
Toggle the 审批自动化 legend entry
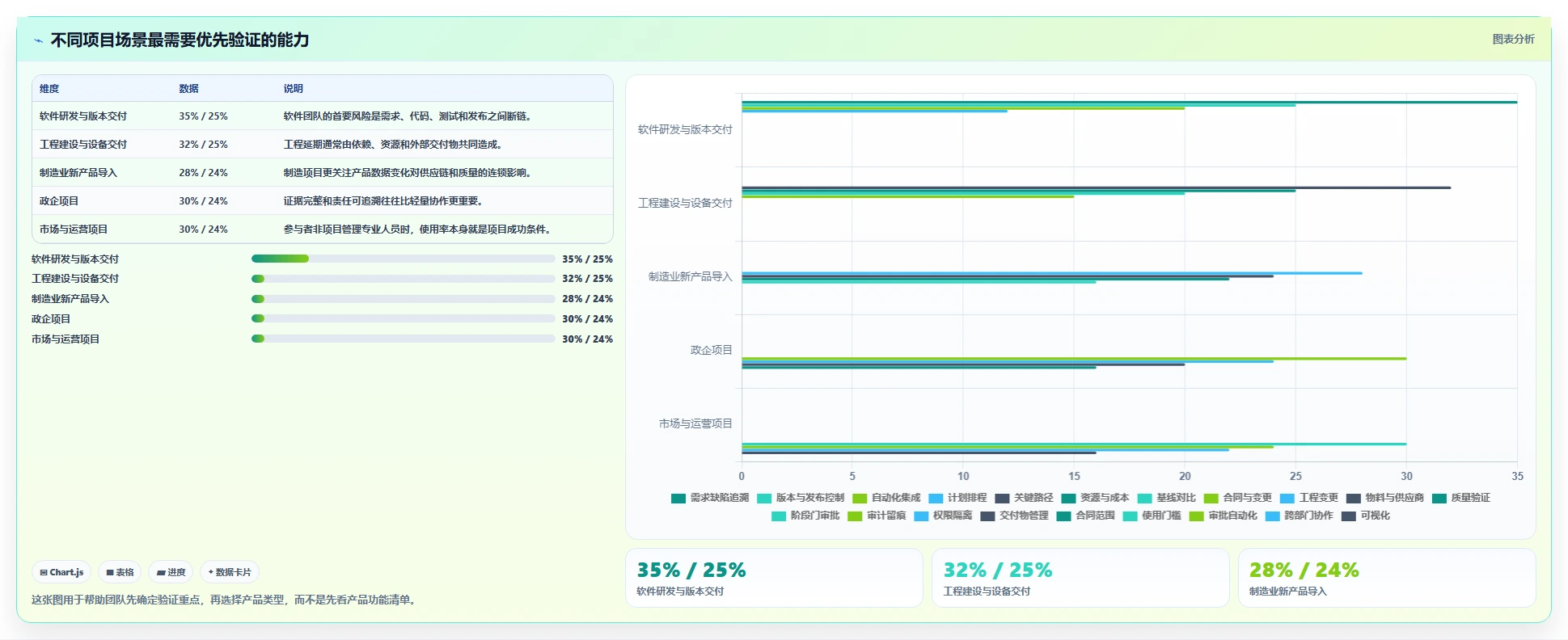(x=1223, y=516)
